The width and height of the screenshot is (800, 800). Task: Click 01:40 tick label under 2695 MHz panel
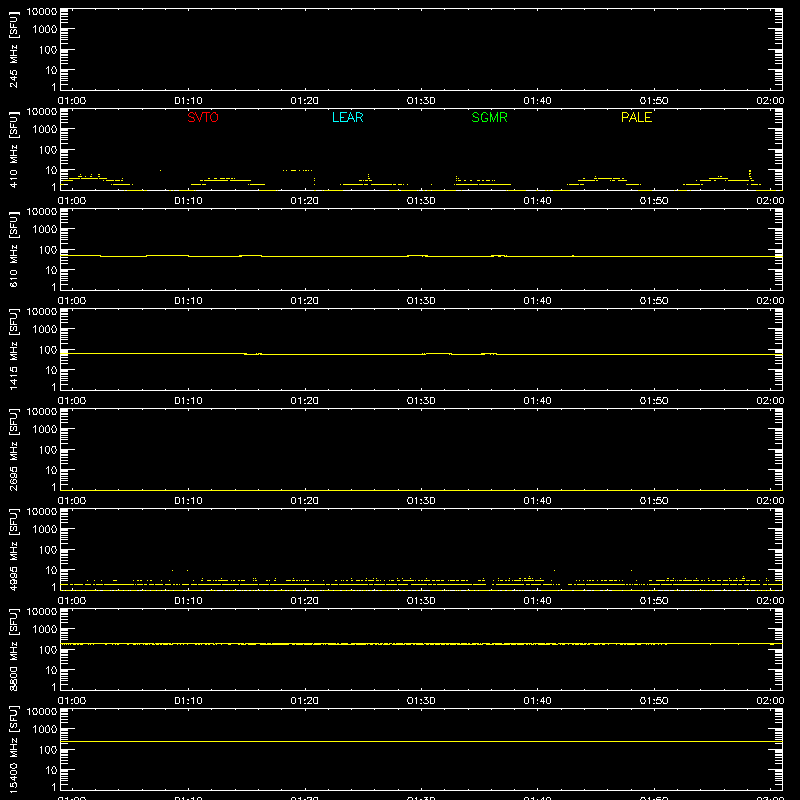point(537,501)
